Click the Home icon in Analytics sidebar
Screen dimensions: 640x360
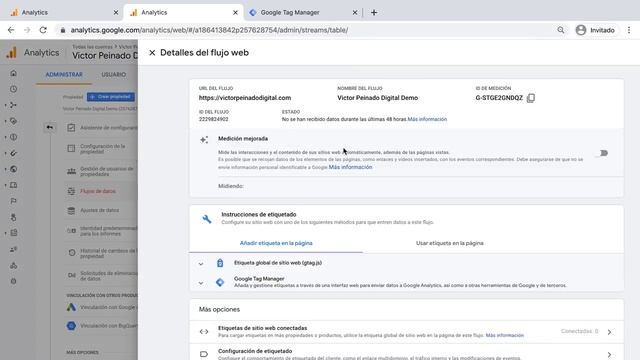tap(13, 73)
